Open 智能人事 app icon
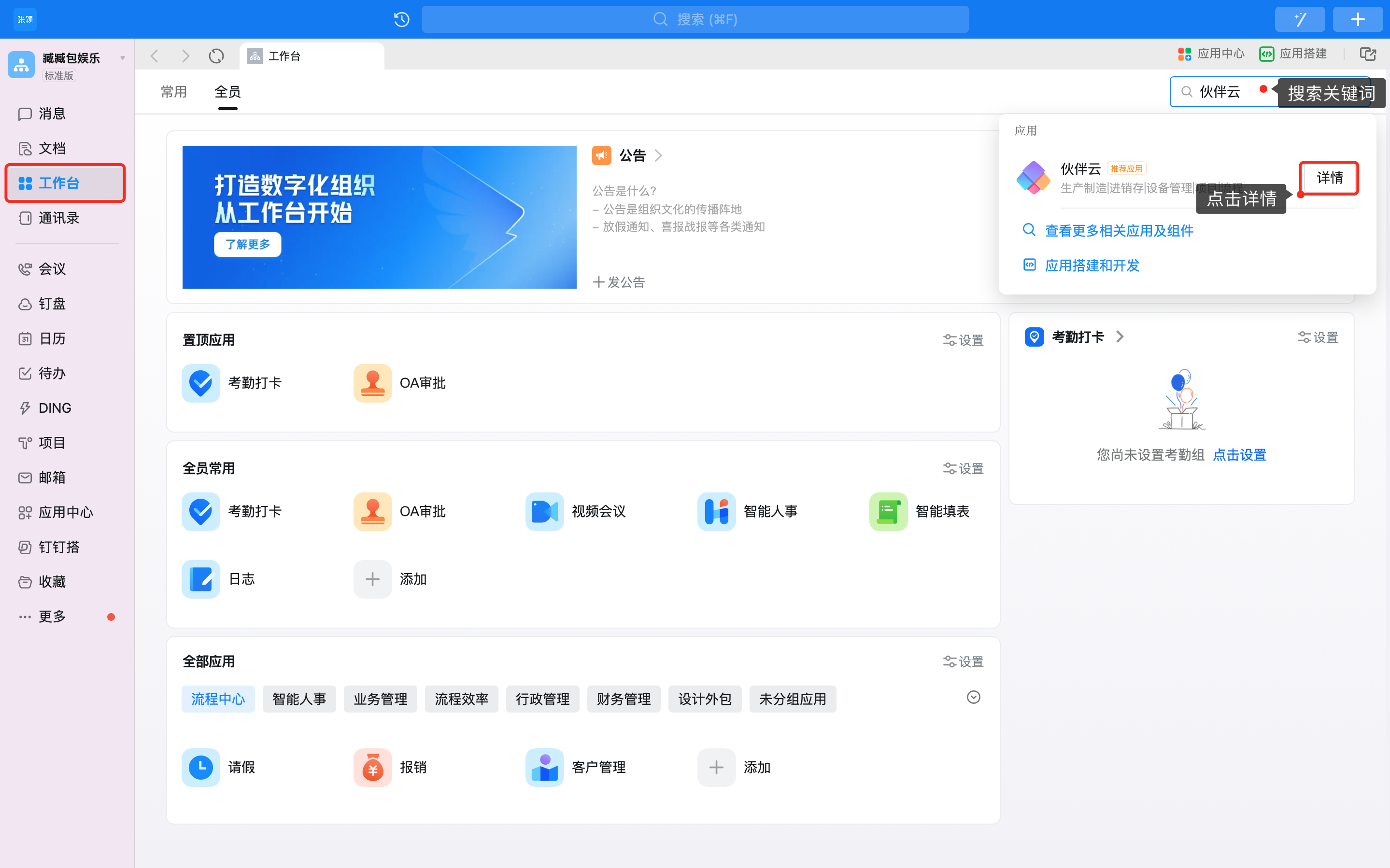1390x868 pixels. click(717, 512)
